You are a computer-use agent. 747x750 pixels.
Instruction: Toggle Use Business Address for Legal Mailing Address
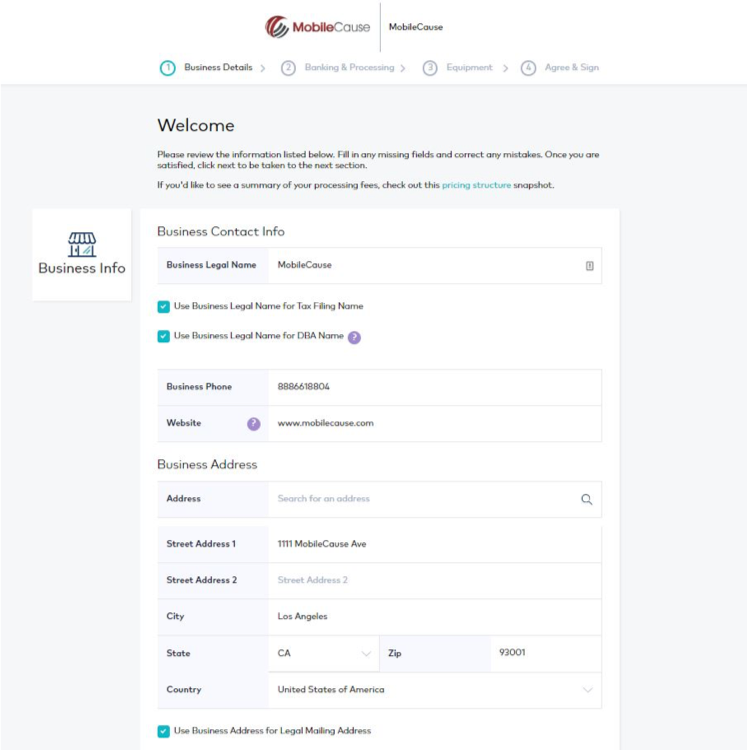click(x=164, y=731)
